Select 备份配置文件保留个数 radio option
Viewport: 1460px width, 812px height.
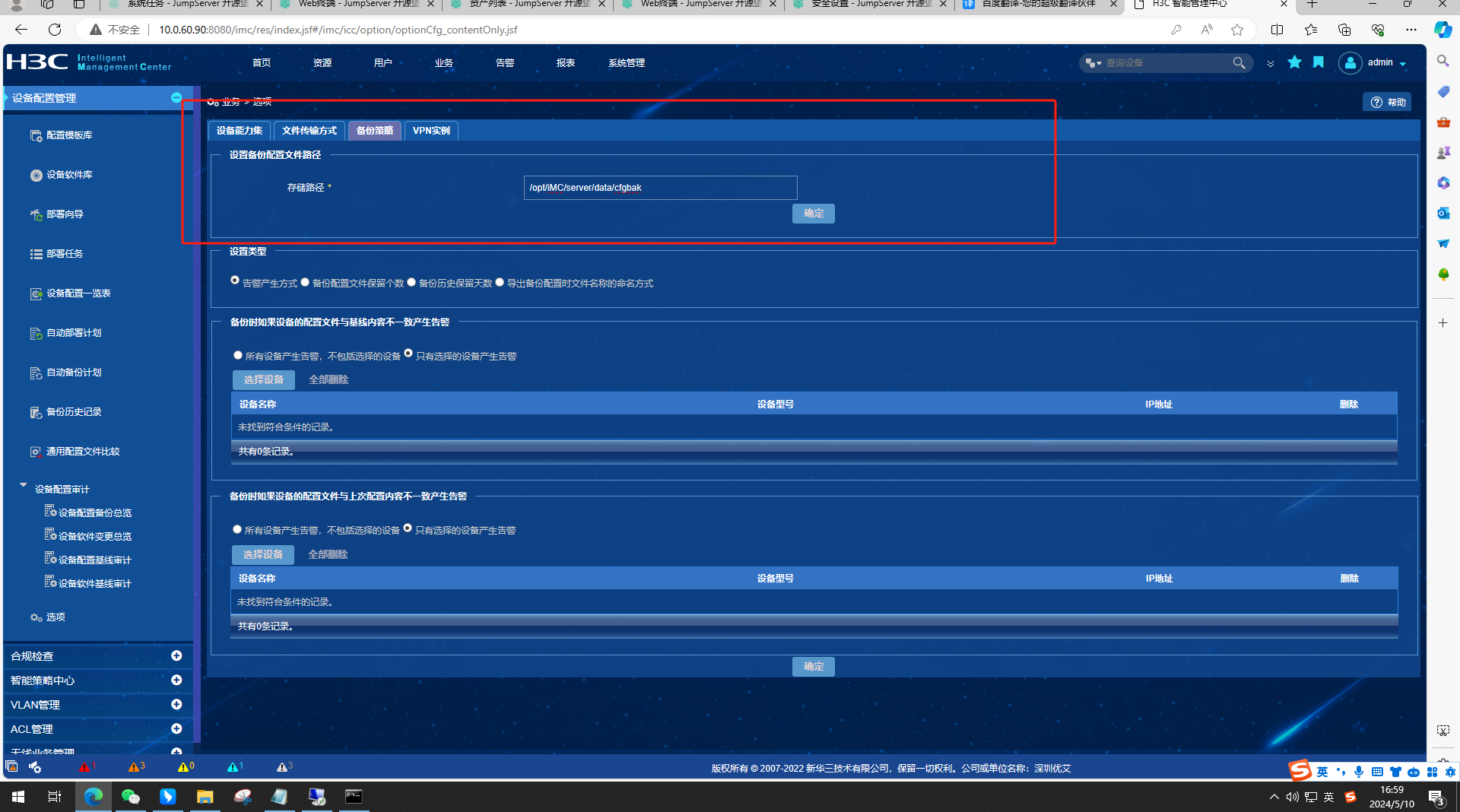click(305, 282)
